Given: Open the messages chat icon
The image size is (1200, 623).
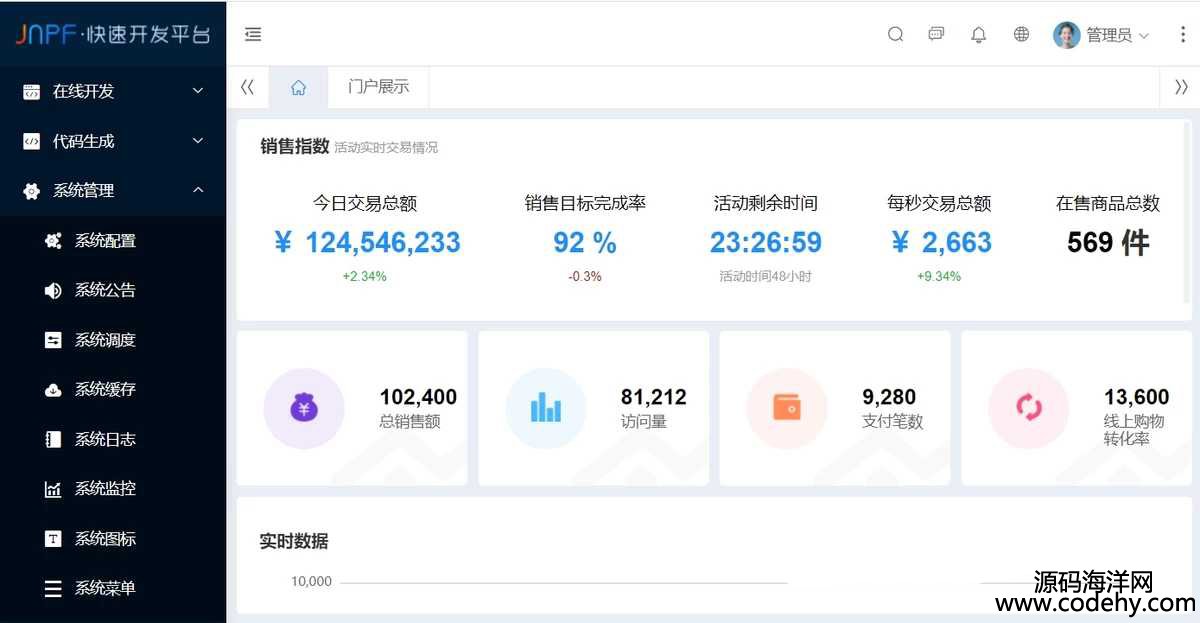Looking at the screenshot, I should click(936, 34).
